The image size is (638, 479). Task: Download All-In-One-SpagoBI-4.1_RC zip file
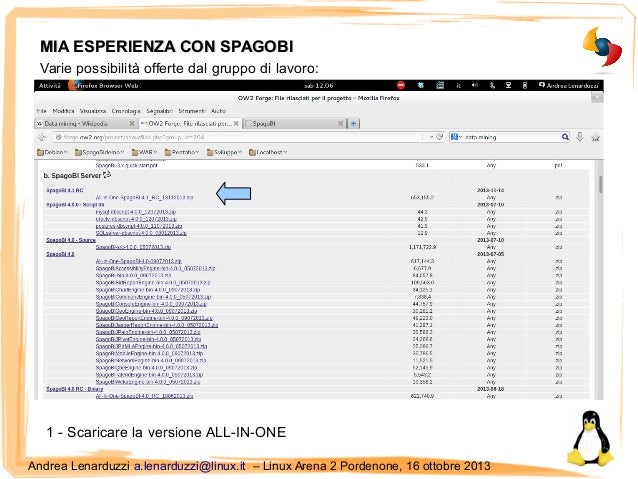click(x=144, y=197)
